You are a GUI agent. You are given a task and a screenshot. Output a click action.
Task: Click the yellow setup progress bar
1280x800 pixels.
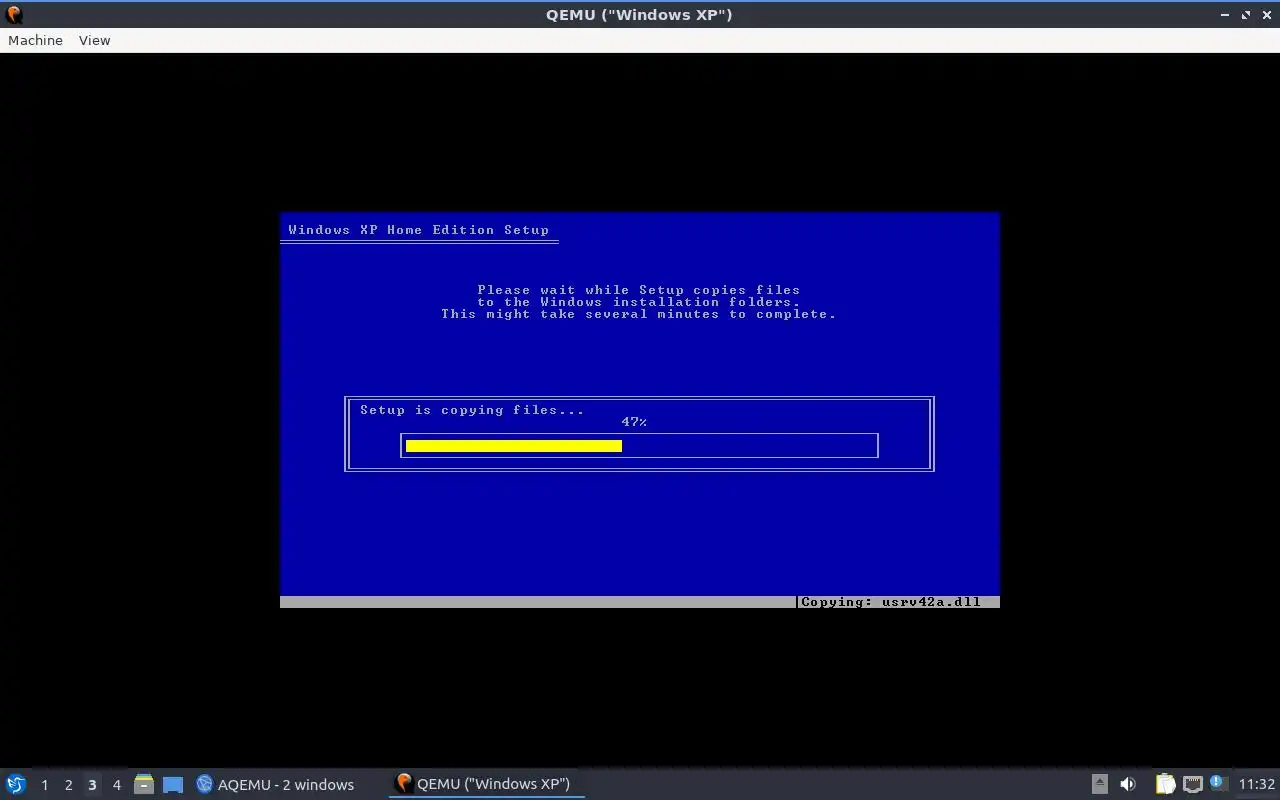tap(514, 446)
